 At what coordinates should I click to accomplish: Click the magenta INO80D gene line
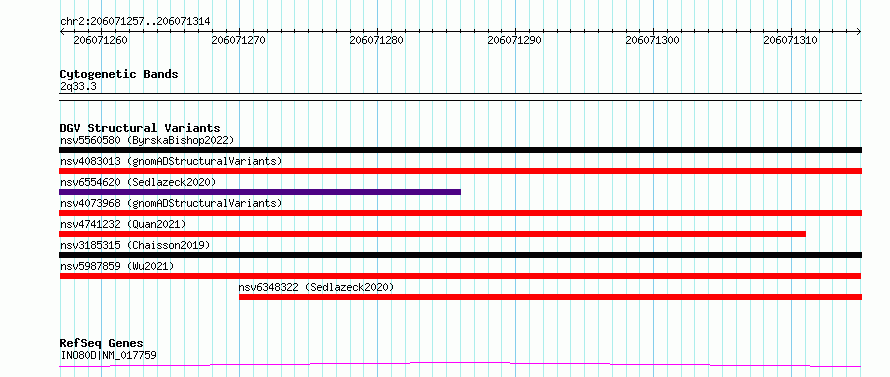pyautogui.click(x=460, y=365)
